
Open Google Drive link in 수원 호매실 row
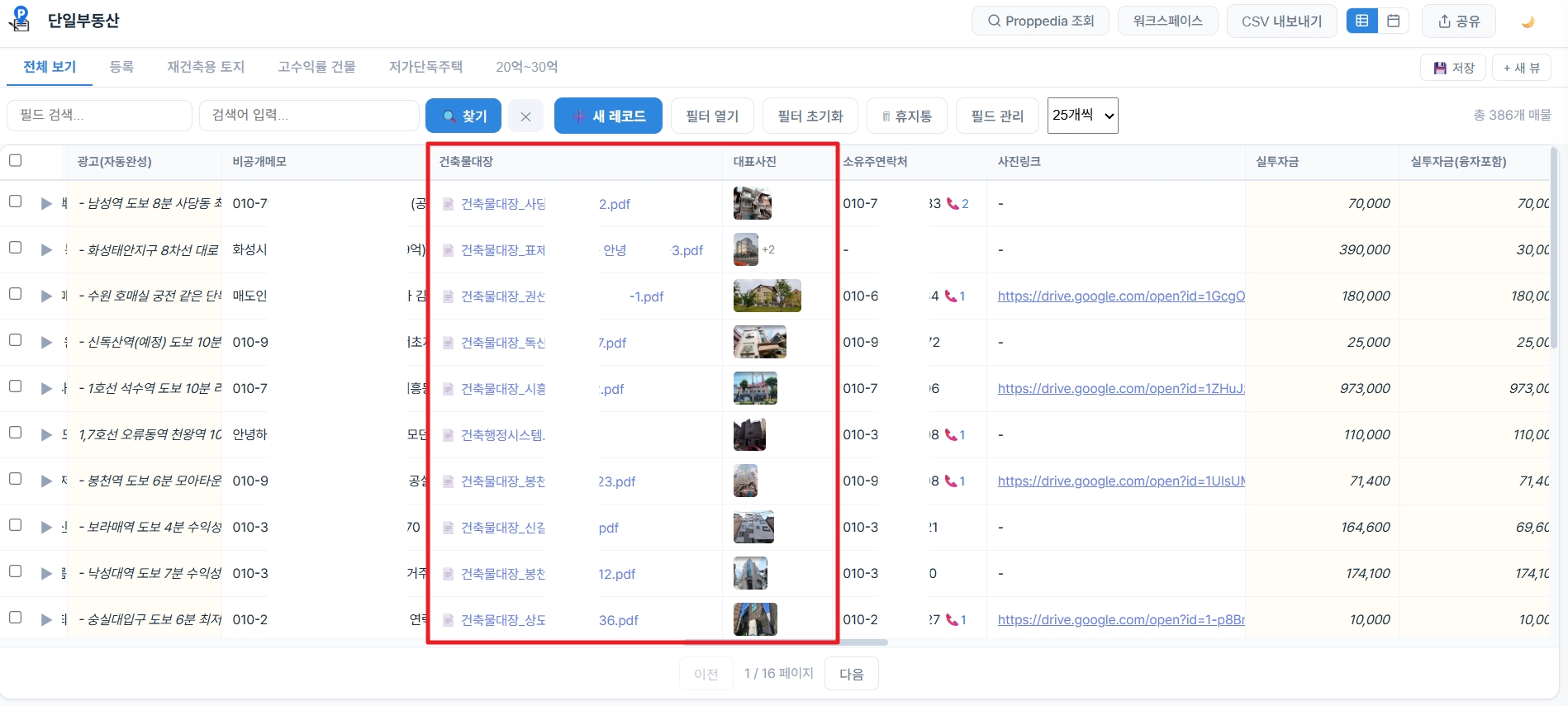(x=1121, y=296)
